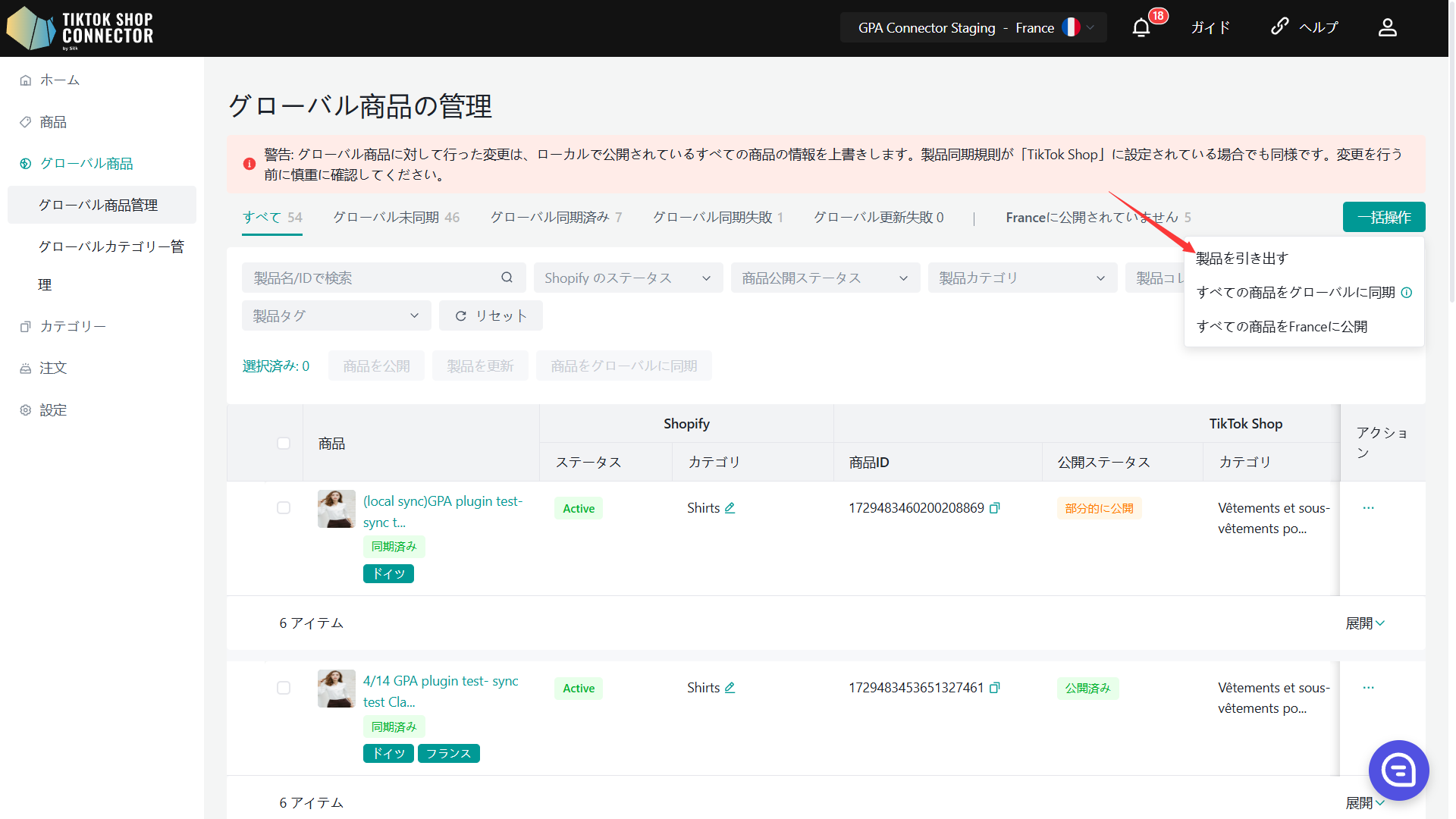The image size is (1456, 819).
Task: Expand the 6 アイテム row under the 4/14 product
Action: pyautogui.click(x=1365, y=803)
